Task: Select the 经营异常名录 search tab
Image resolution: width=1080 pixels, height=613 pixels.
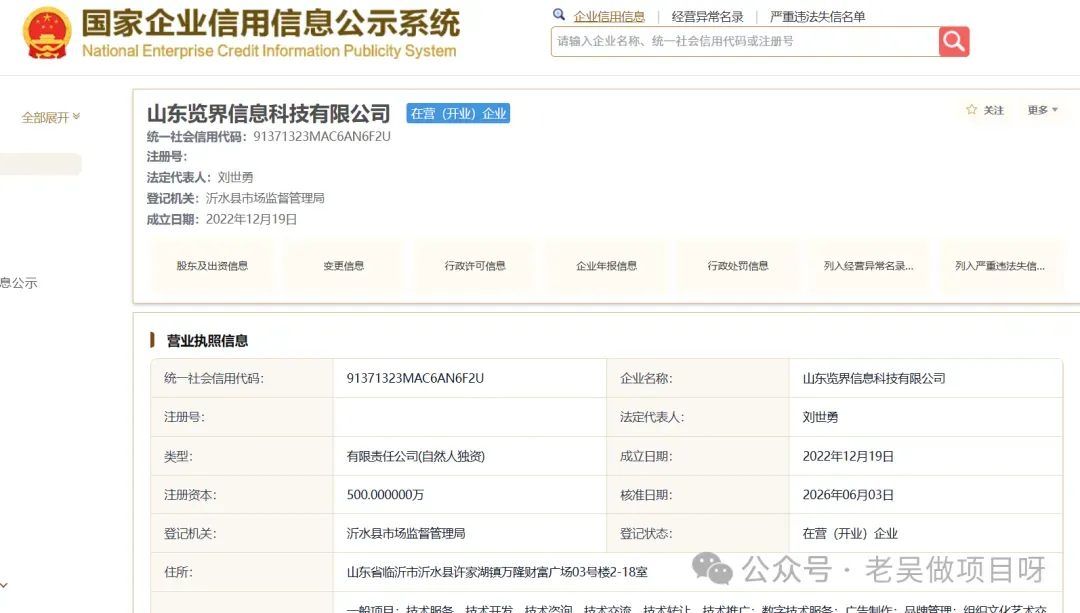Action: [707, 17]
